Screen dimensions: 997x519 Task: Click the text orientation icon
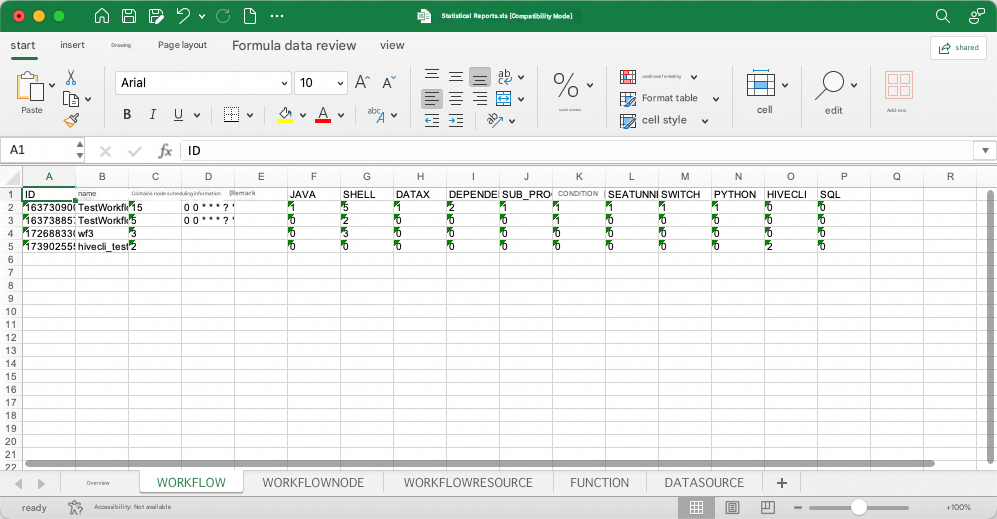click(495, 120)
